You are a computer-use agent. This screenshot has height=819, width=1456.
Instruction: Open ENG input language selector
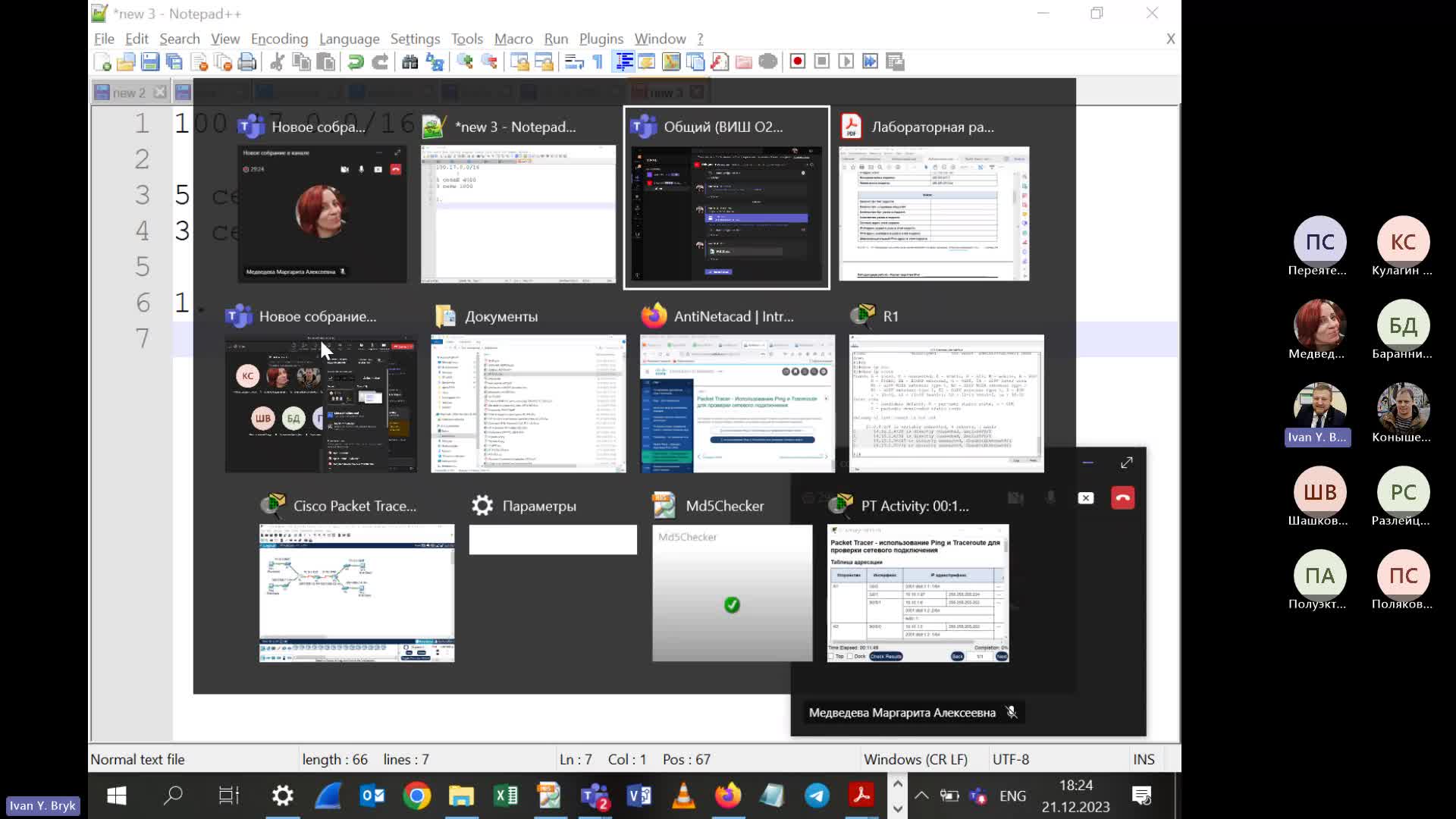(1012, 795)
